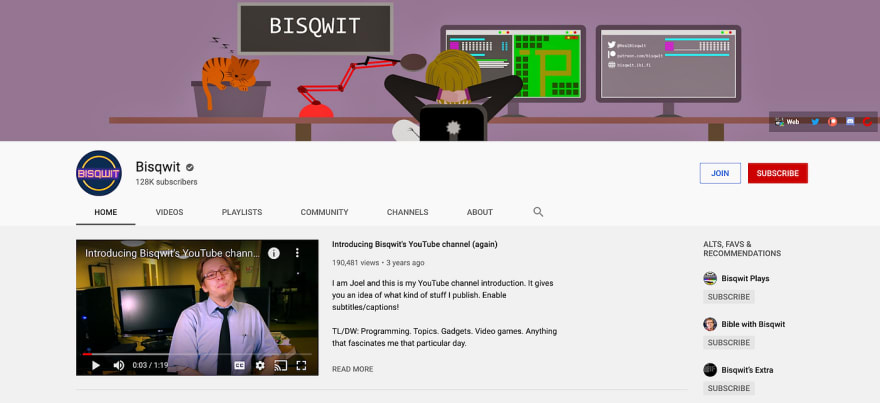The image size is (880, 403).
Task: Open the Patreon link icon in banner
Action: [832, 121]
